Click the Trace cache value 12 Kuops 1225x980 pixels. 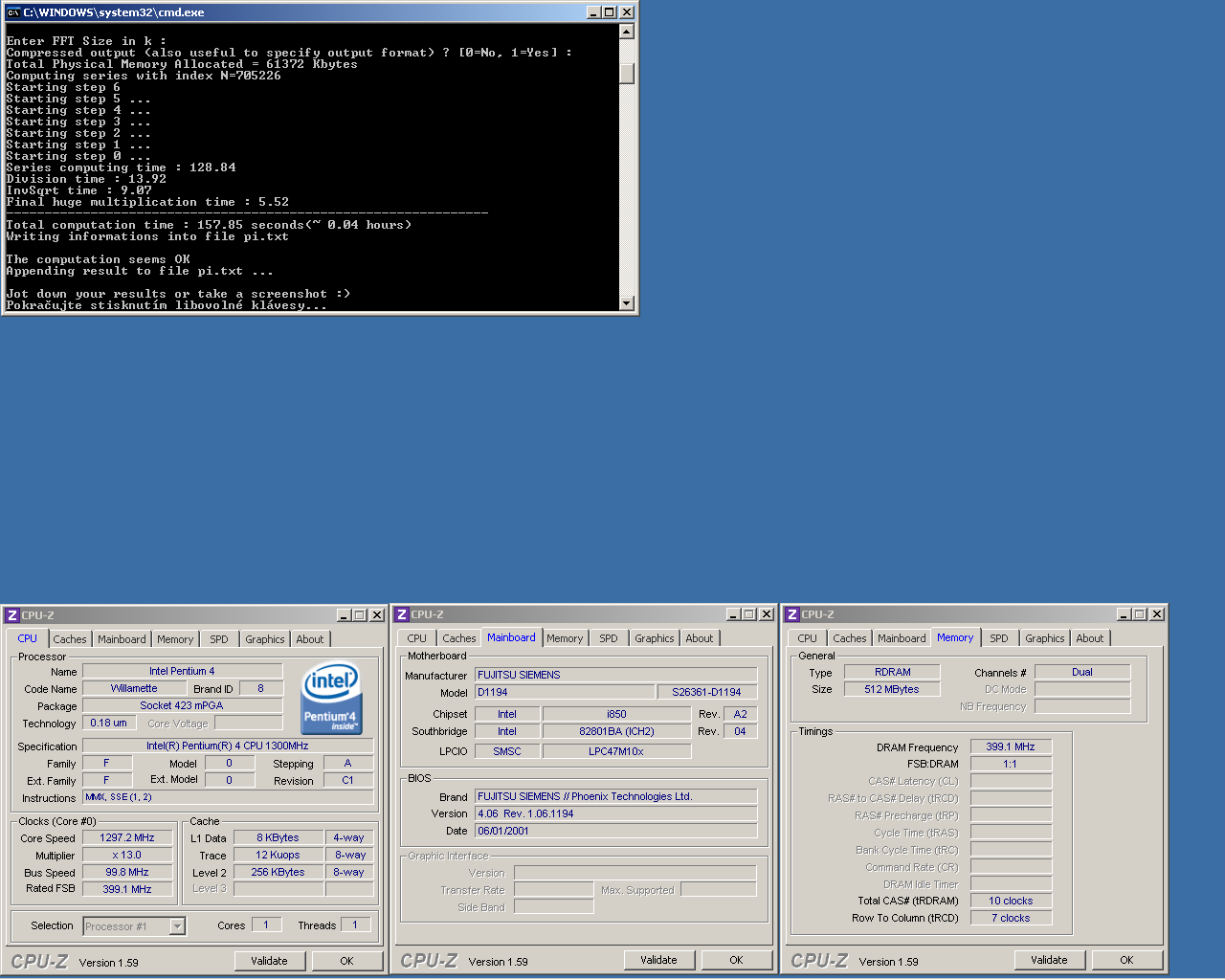click(x=278, y=855)
